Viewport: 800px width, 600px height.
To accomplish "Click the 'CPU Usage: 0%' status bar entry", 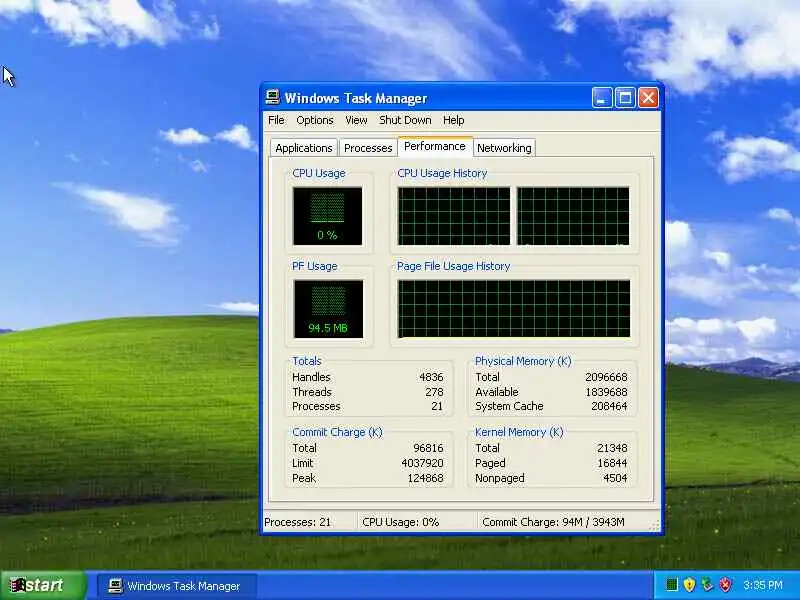I will coord(401,522).
